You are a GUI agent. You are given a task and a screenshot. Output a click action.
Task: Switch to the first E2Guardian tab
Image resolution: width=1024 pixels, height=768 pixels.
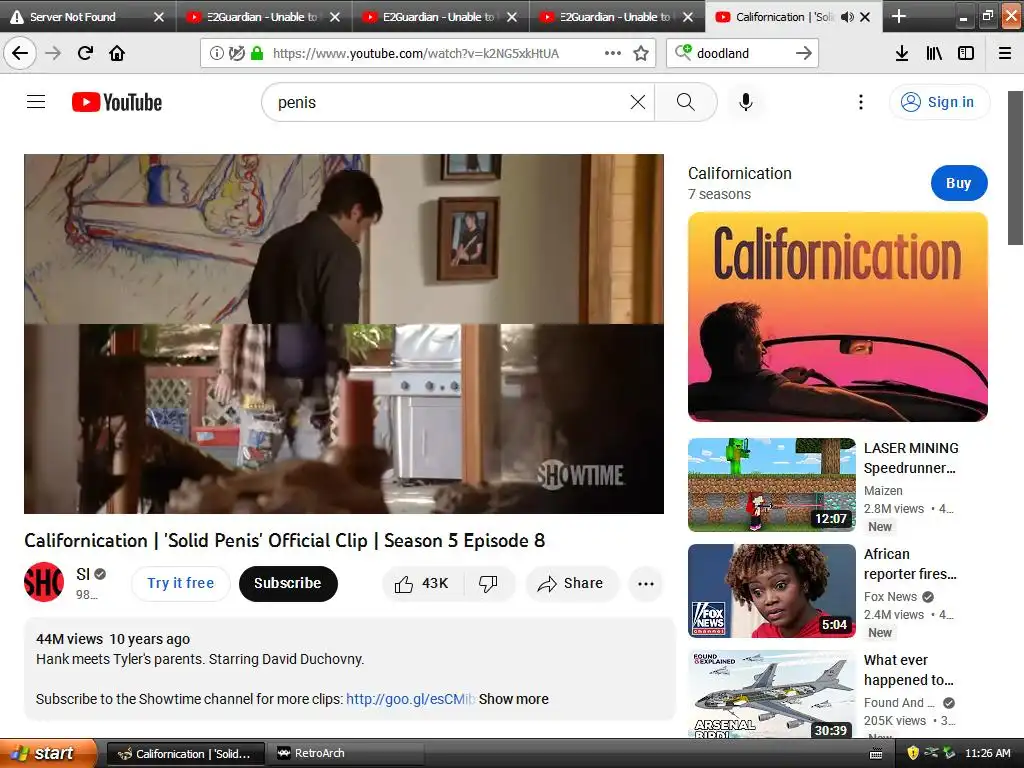(x=263, y=17)
